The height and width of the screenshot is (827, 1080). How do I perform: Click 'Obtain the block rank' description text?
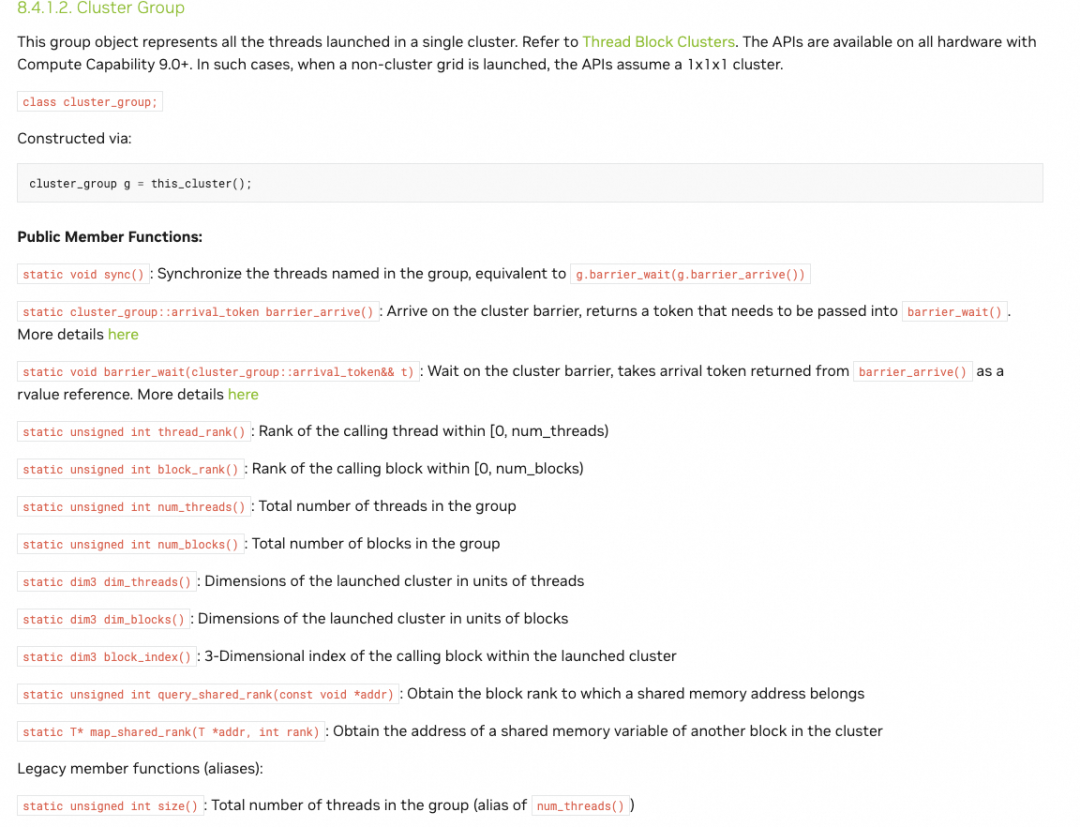[635, 693]
